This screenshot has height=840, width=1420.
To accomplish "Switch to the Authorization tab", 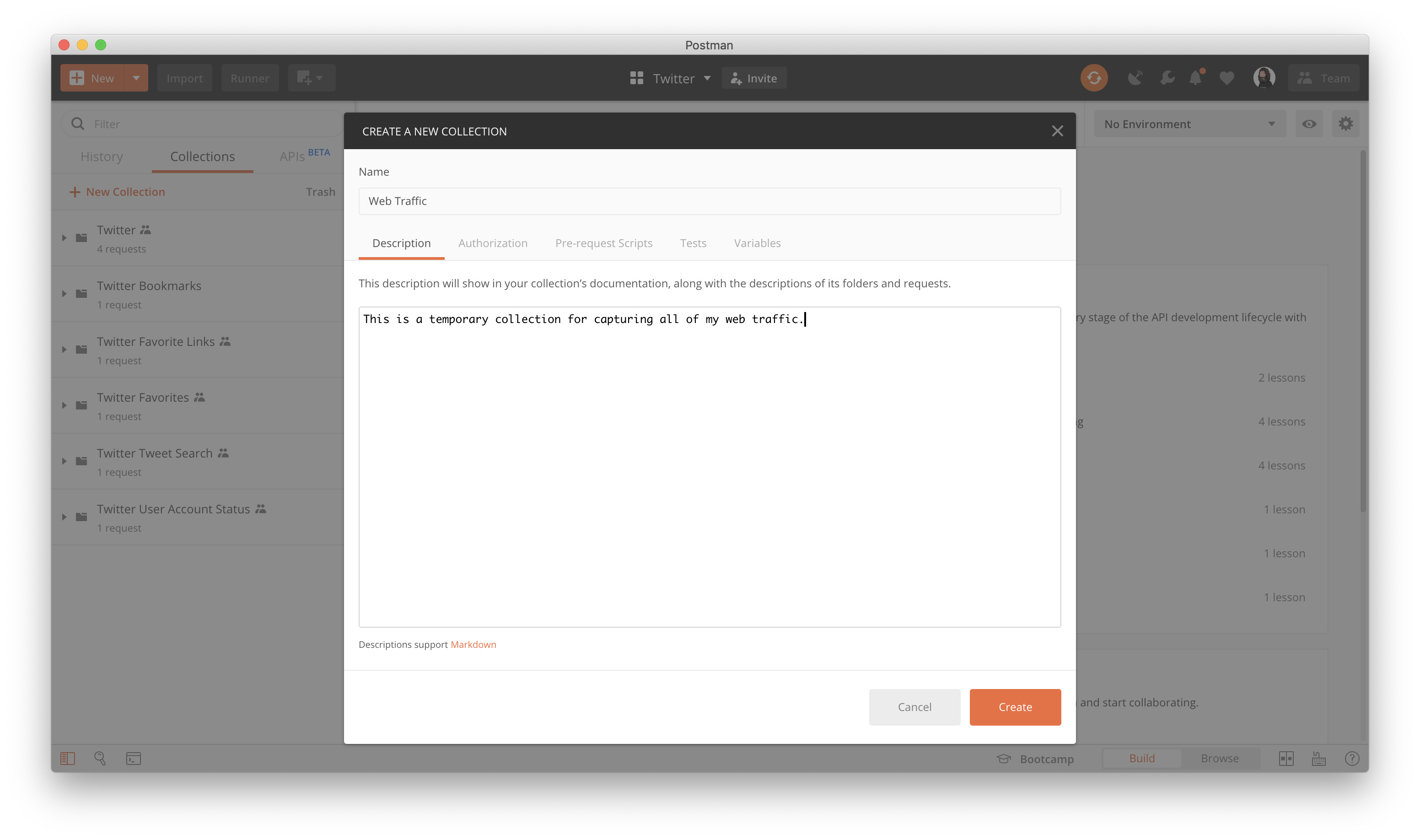I will (492, 243).
